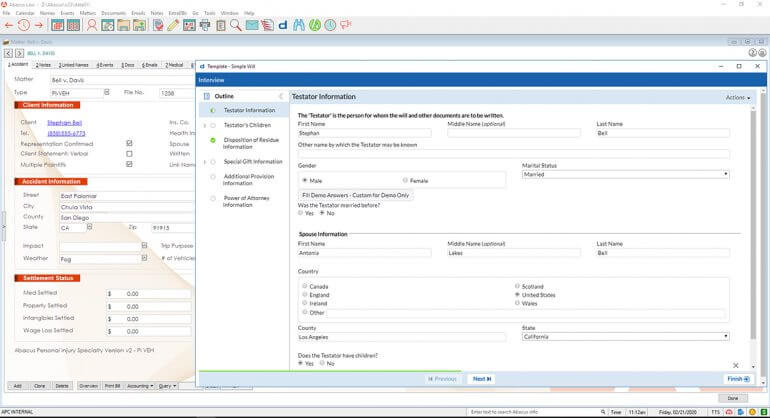Toggle Client Statement: Verbal checkbox
Screen dimensions: 770x418
tap(129, 154)
